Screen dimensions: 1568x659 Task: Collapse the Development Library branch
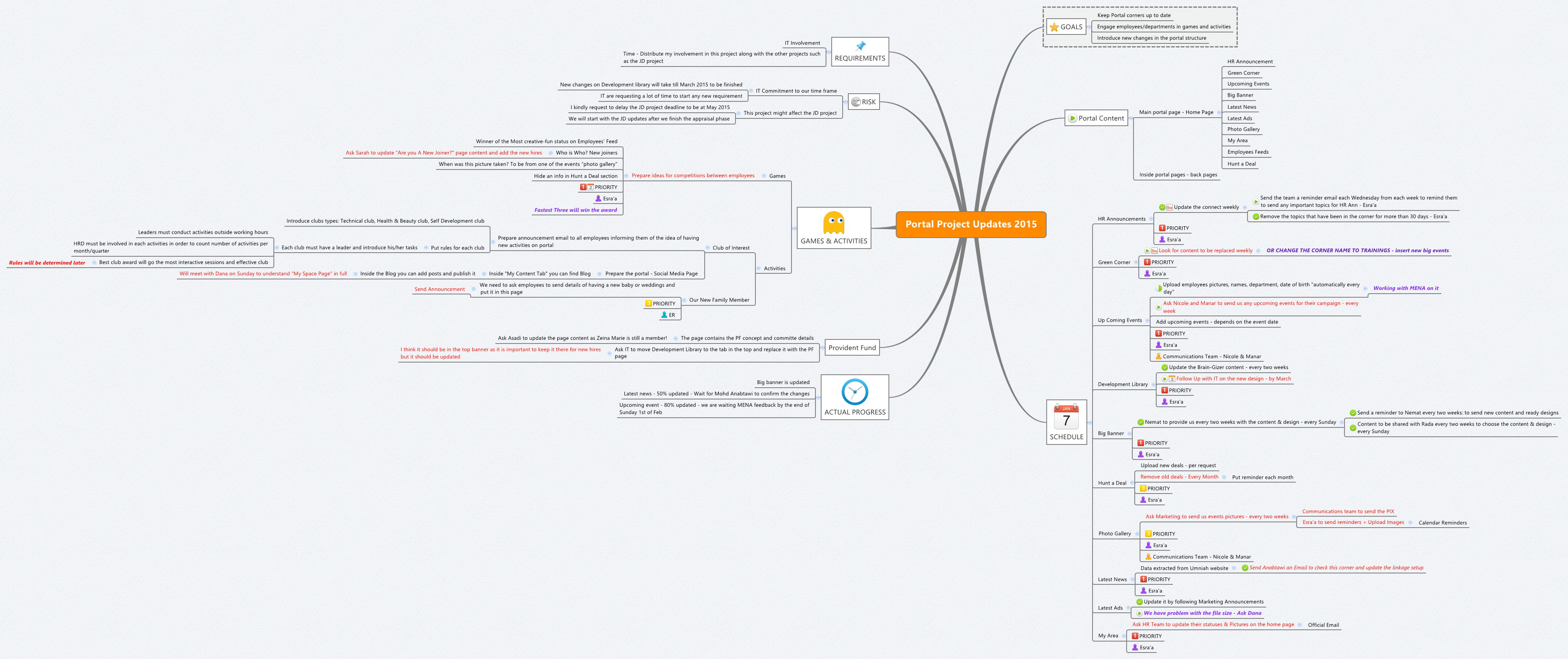point(1153,384)
